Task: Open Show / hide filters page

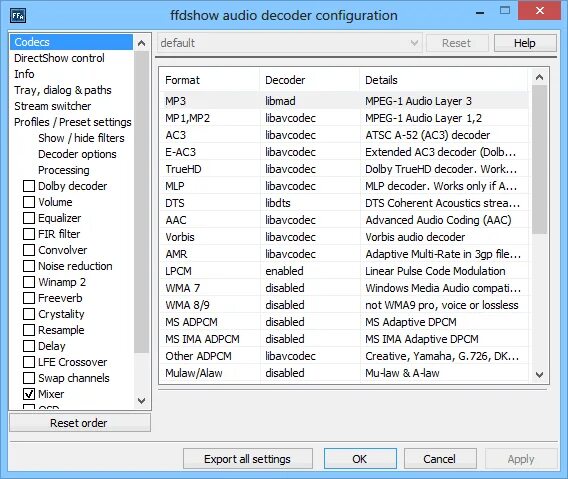Action: tap(81, 138)
